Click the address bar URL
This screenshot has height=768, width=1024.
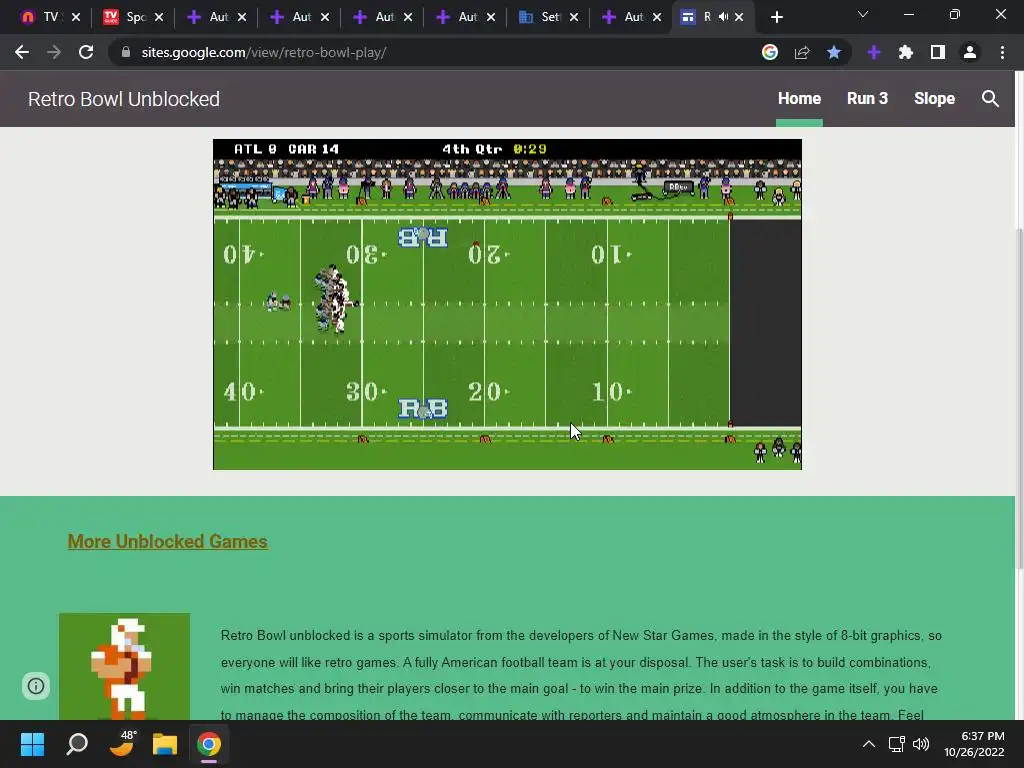(x=264, y=52)
